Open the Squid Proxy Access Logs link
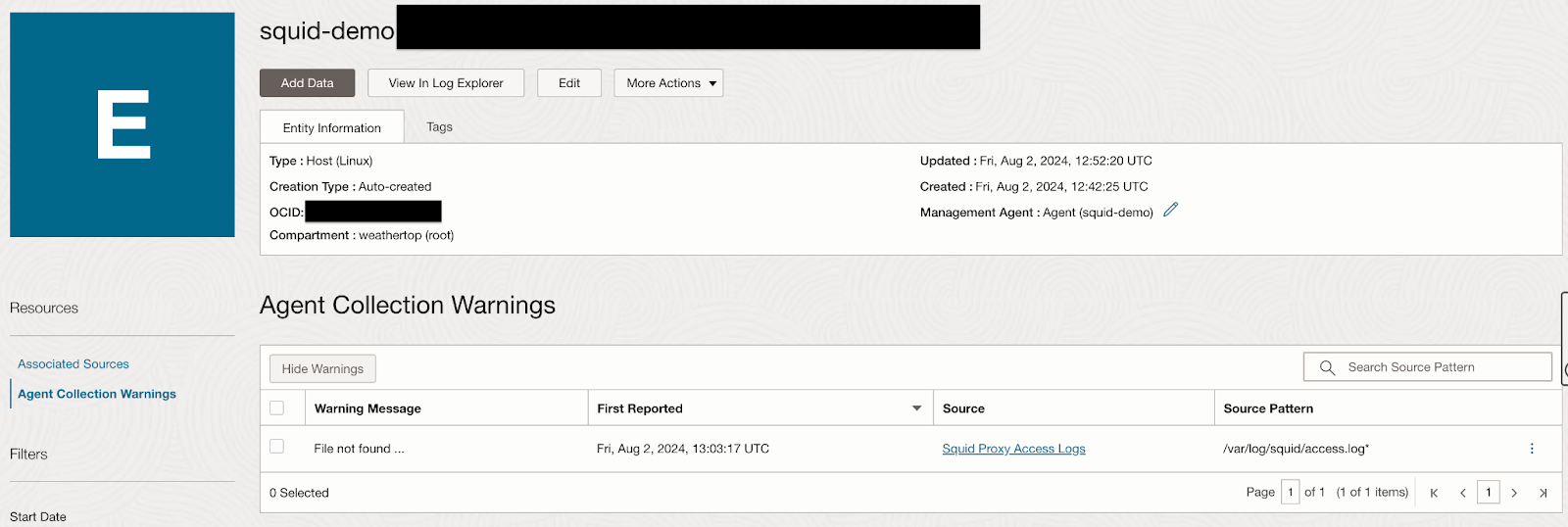 [x=1013, y=449]
